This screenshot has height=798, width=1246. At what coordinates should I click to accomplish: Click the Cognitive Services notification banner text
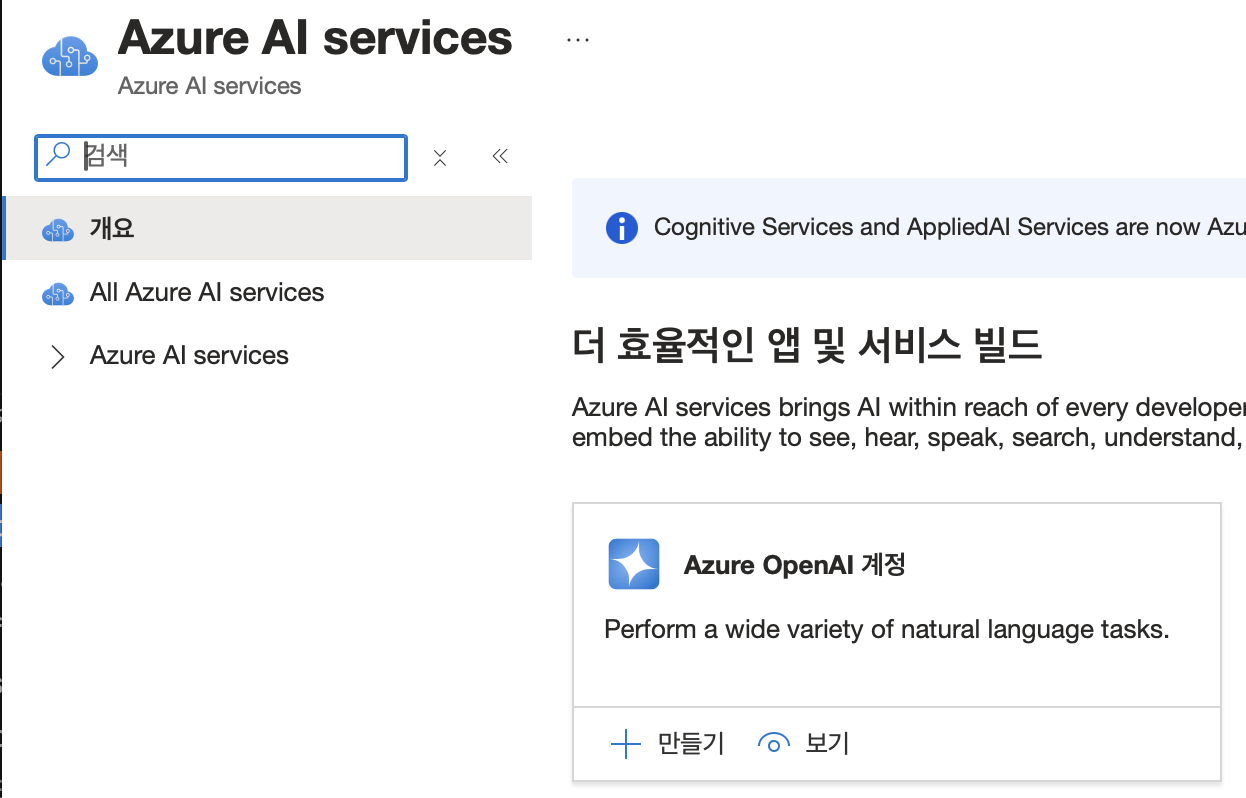pos(949,227)
